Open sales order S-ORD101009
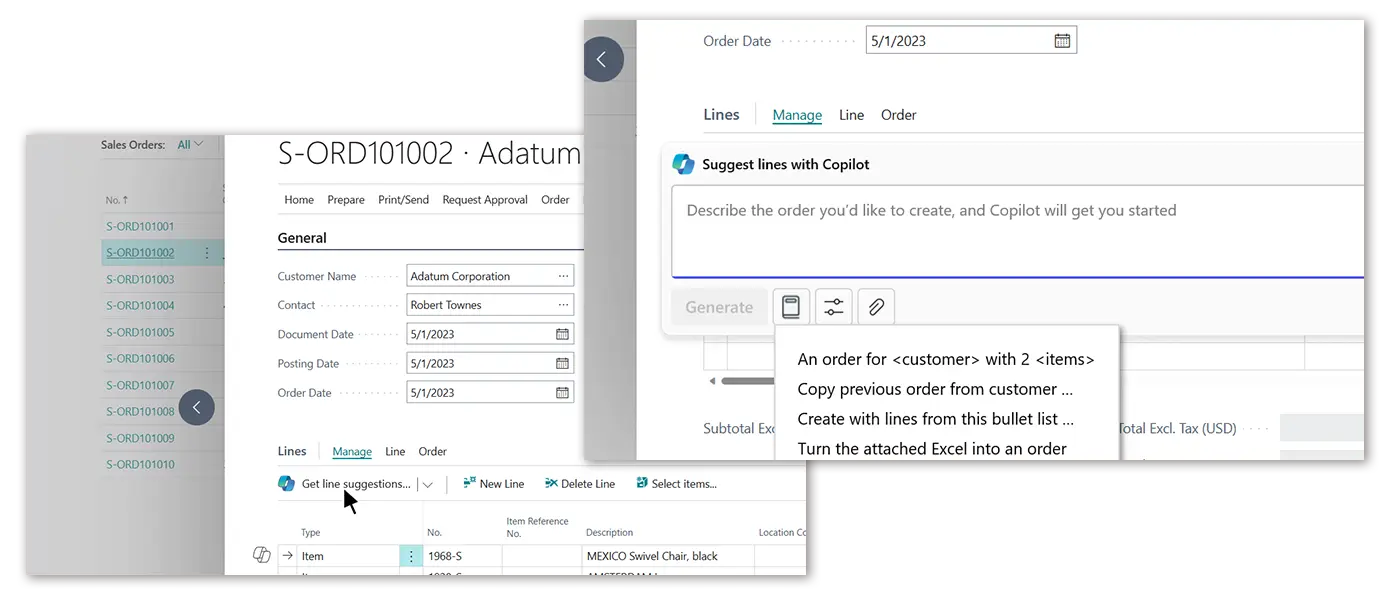 pyautogui.click(x=140, y=439)
